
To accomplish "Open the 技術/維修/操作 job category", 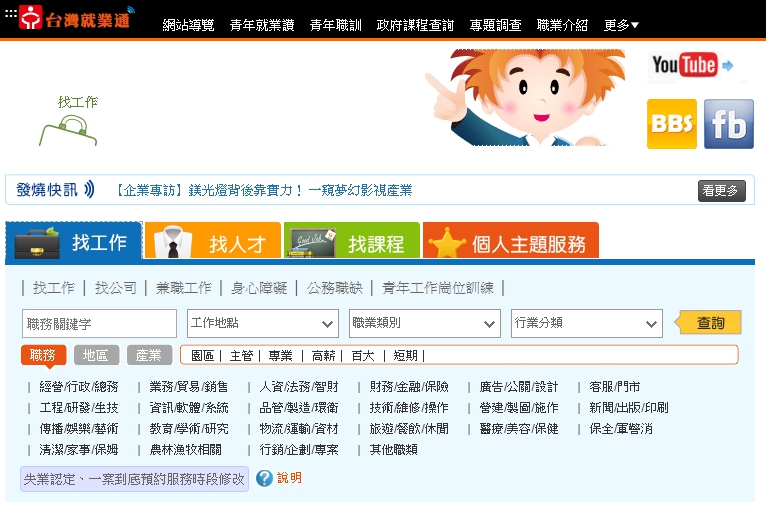I will [409, 408].
